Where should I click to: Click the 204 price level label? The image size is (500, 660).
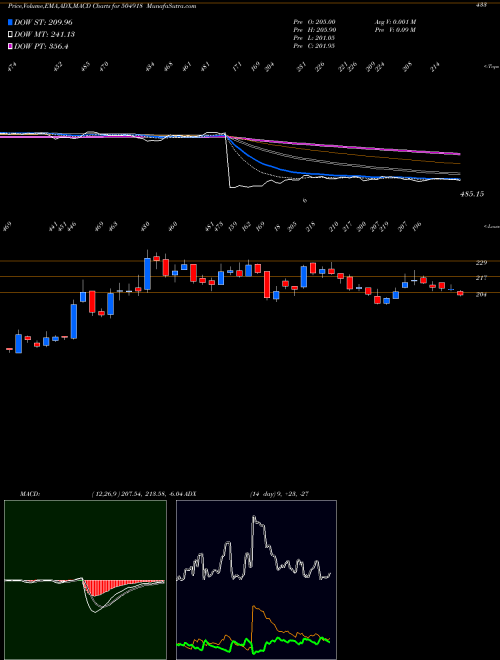coord(481,295)
